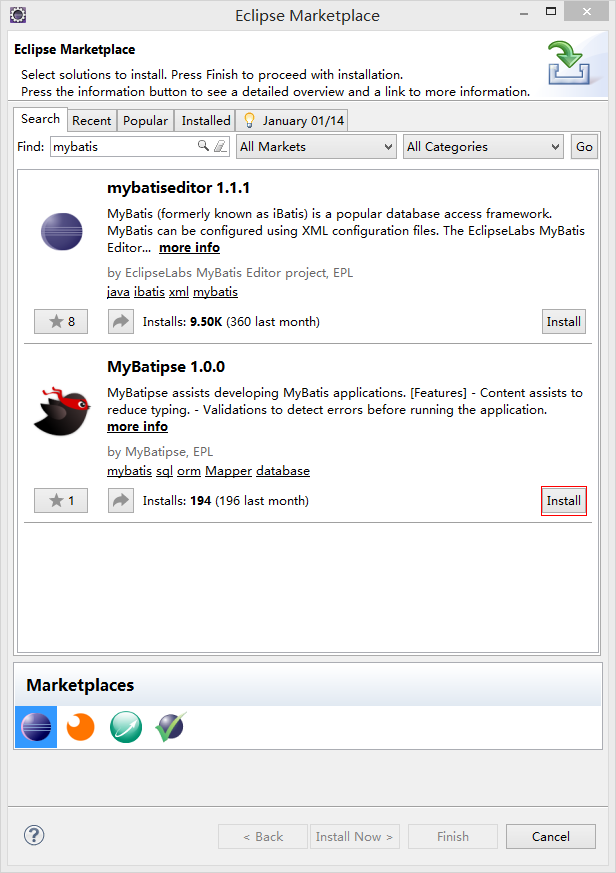Select the Eclipse marketplace icon
The height and width of the screenshot is (873, 616).
36,727
